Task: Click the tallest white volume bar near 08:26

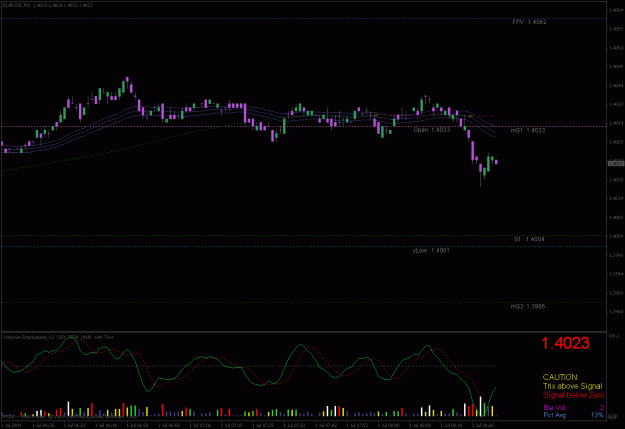Action: [x=481, y=406]
